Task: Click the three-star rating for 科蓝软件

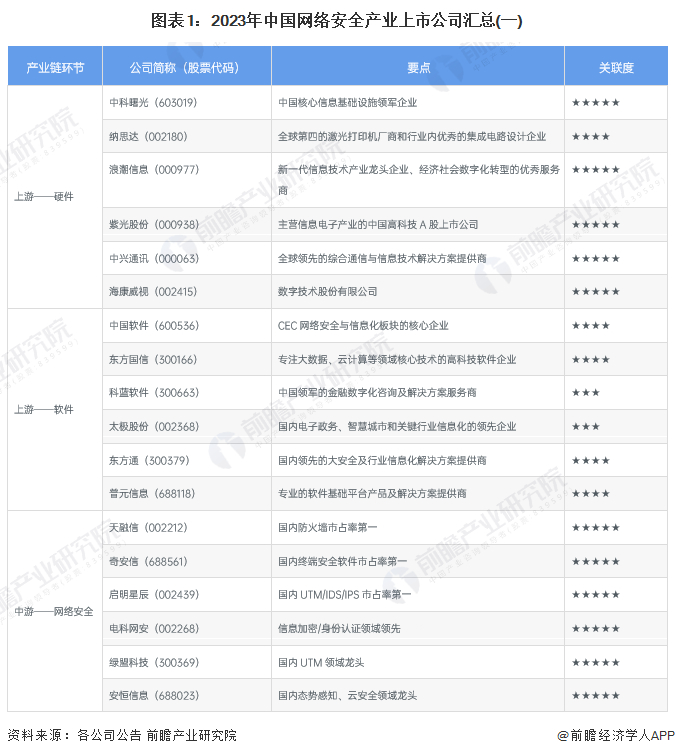Action: (586, 393)
